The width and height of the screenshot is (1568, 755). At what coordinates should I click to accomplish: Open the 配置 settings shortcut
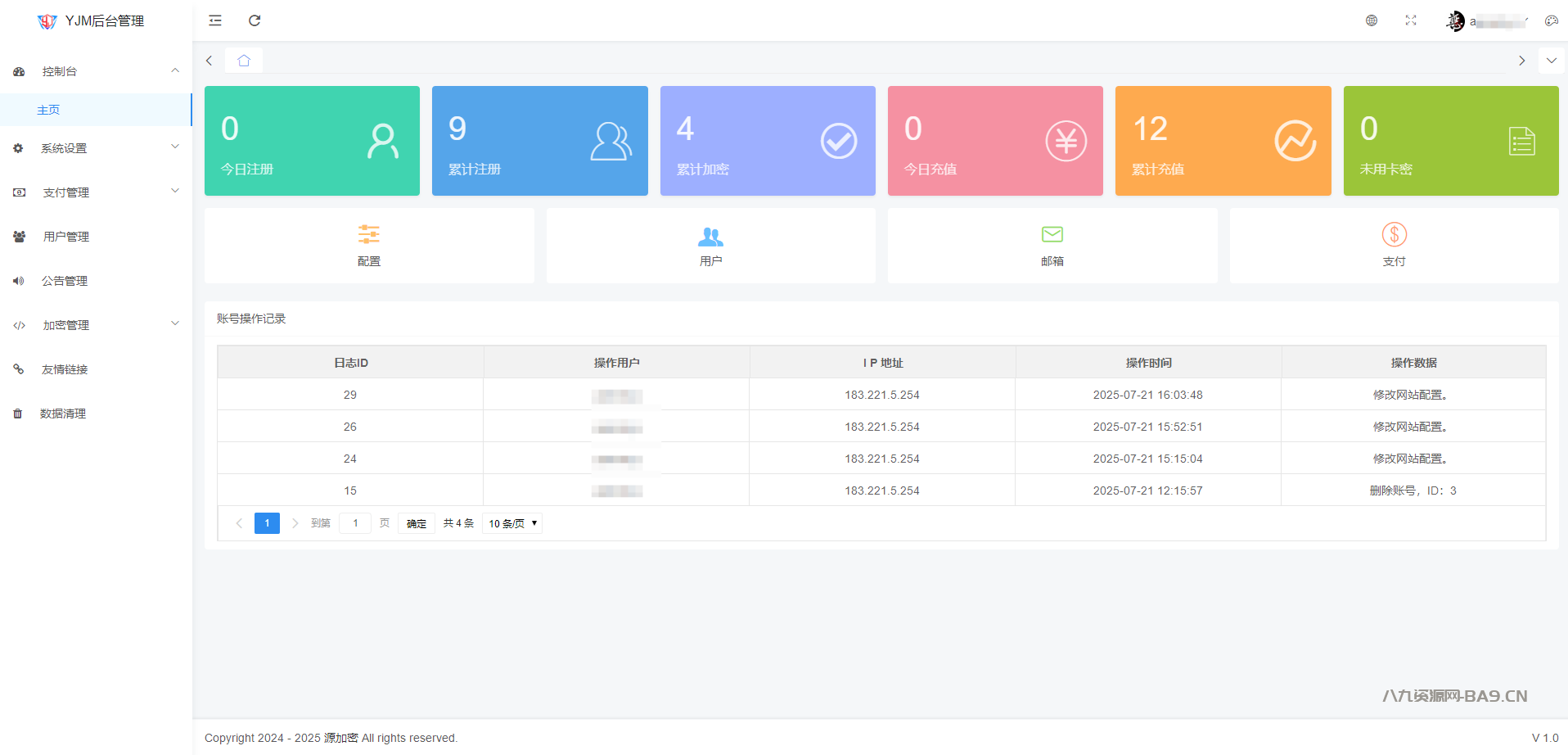pos(369,246)
